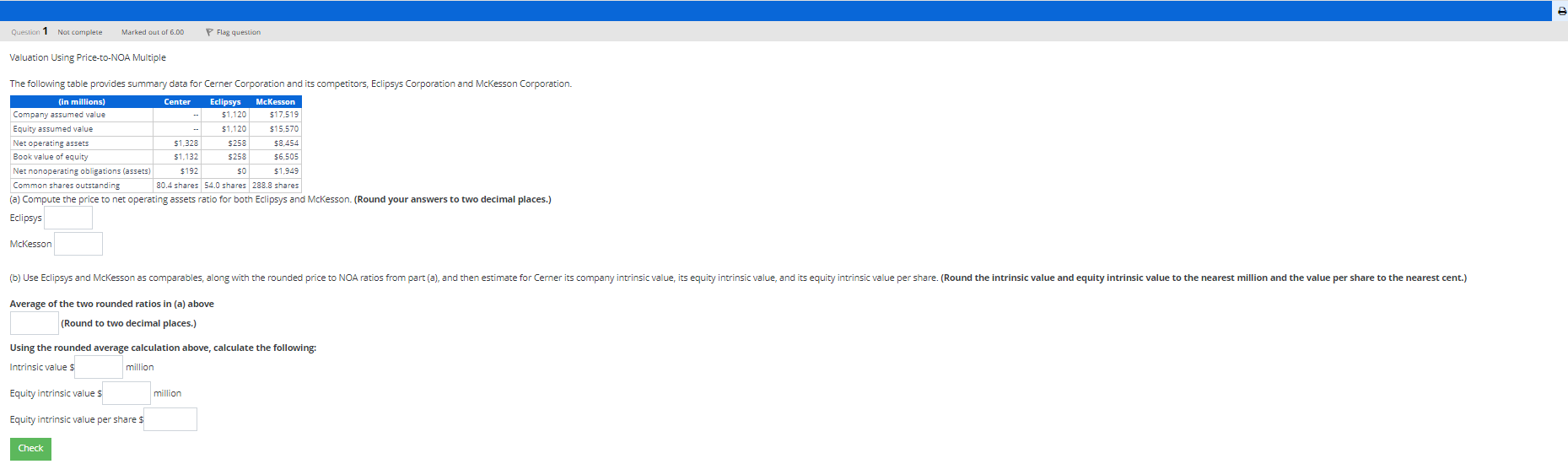The width and height of the screenshot is (1568, 464).
Task: Click 'Net nonoperating obligations (assets)' row label
Action: tap(82, 171)
